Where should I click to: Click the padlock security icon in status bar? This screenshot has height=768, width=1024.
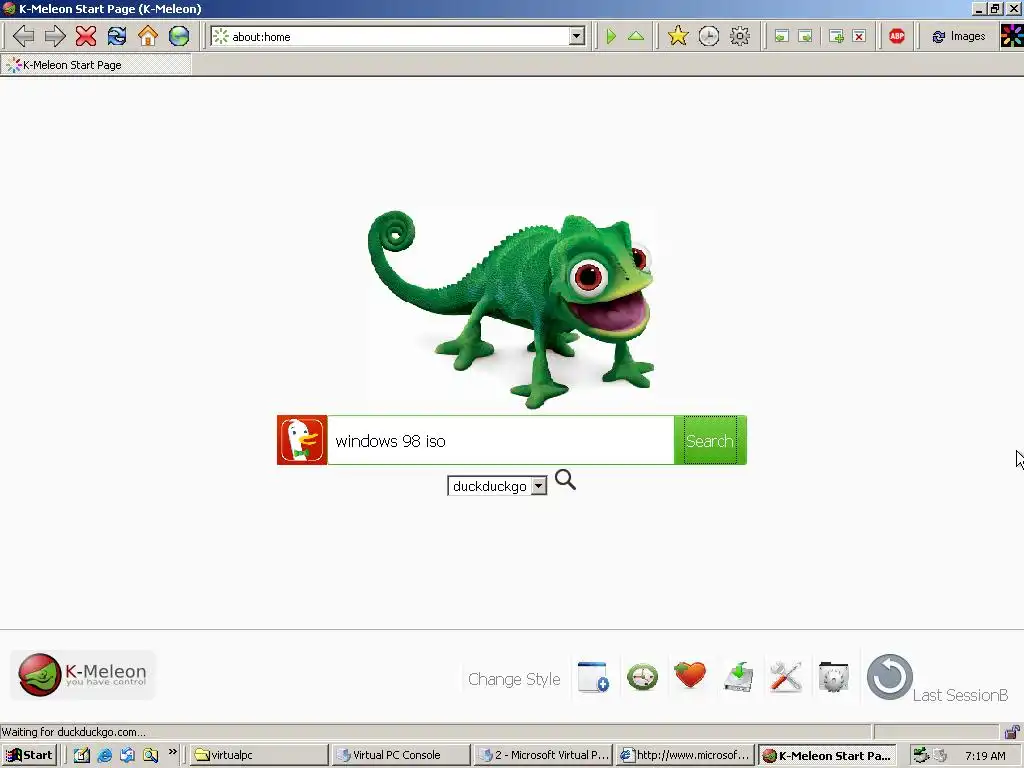tap(1012, 731)
